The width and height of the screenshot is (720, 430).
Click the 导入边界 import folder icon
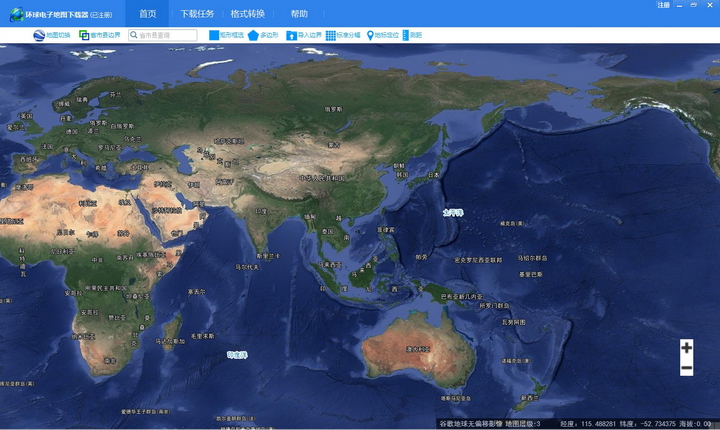pyautogui.click(x=291, y=35)
